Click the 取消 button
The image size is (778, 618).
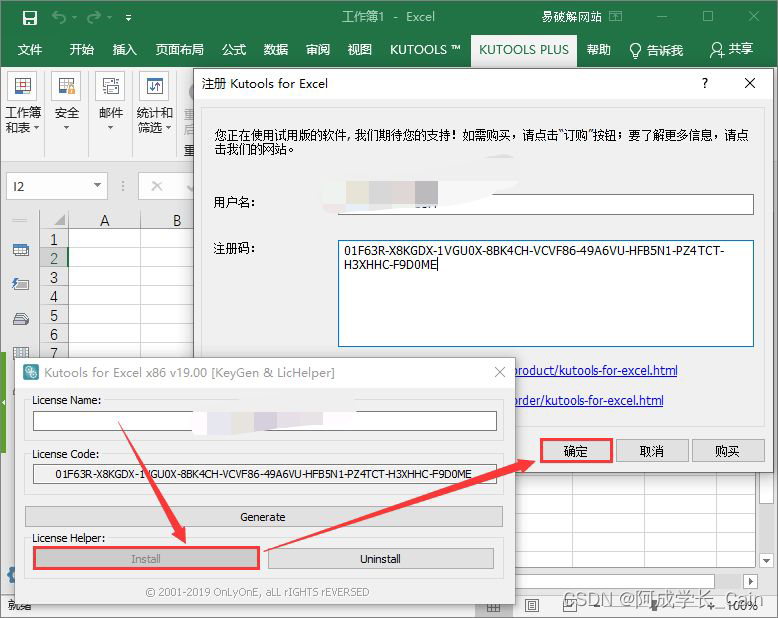point(651,451)
